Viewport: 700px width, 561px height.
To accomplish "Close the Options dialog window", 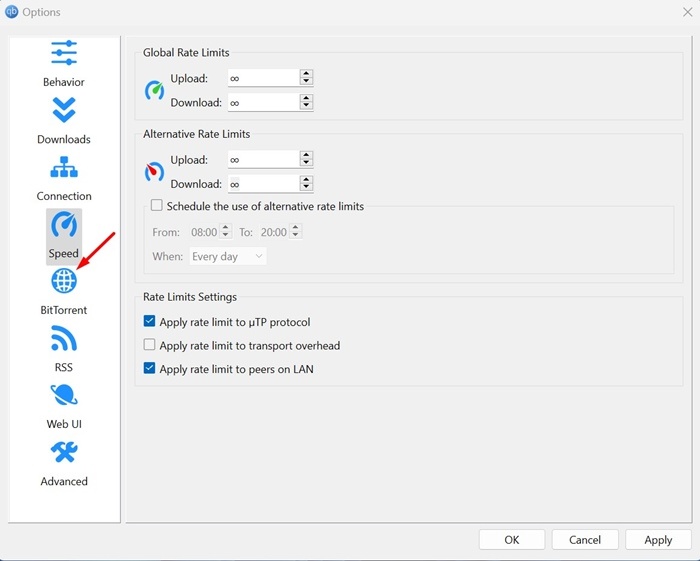I will pos(688,12).
